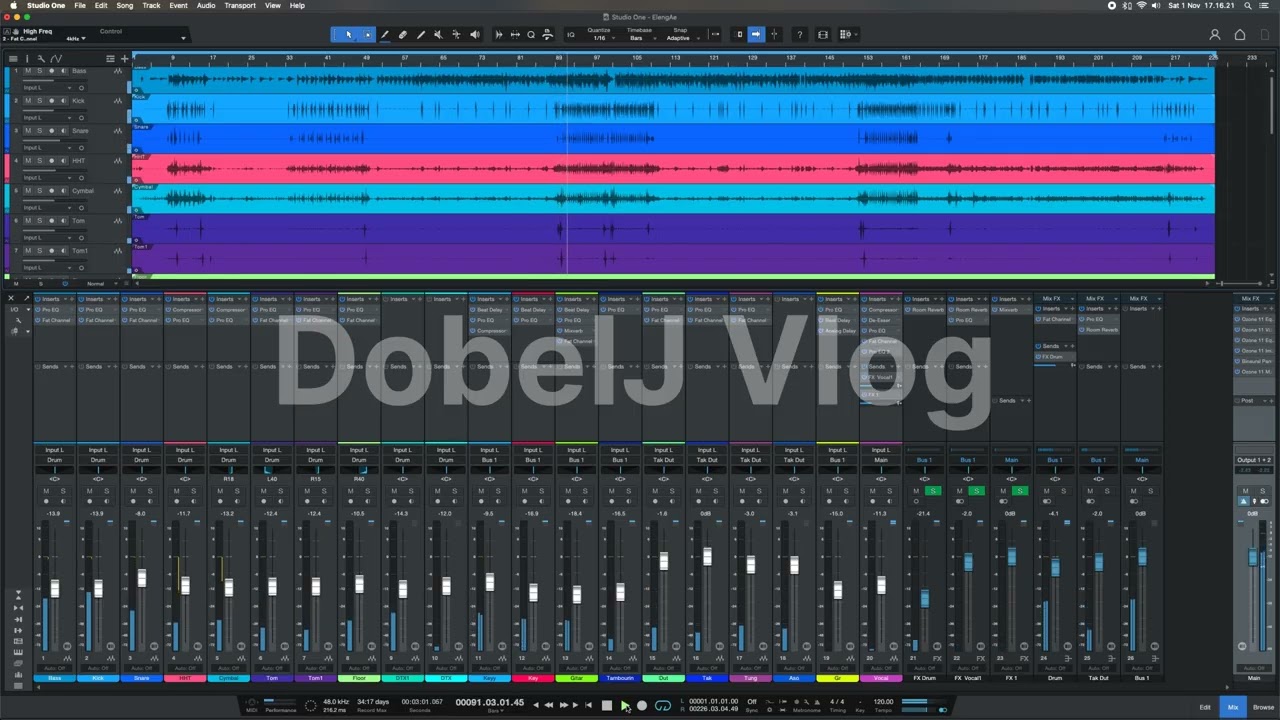The image size is (1280, 720).
Task: Solo the FX Drum mixer channel
Action: pos(932,491)
